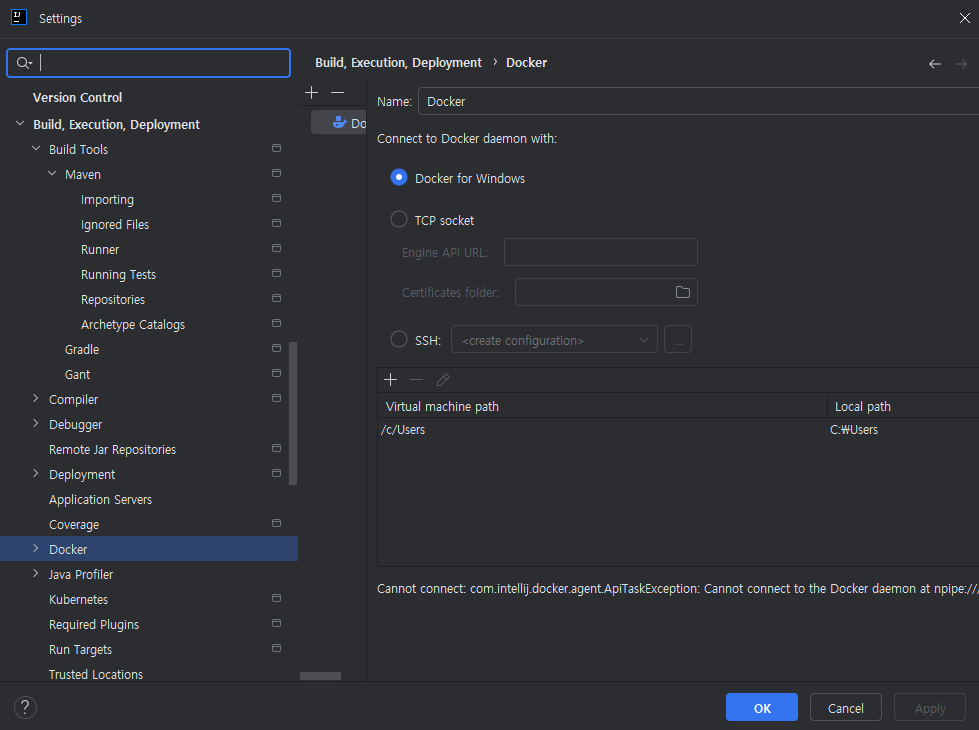
Task: Remove the selected path mapping
Action: pos(416,380)
